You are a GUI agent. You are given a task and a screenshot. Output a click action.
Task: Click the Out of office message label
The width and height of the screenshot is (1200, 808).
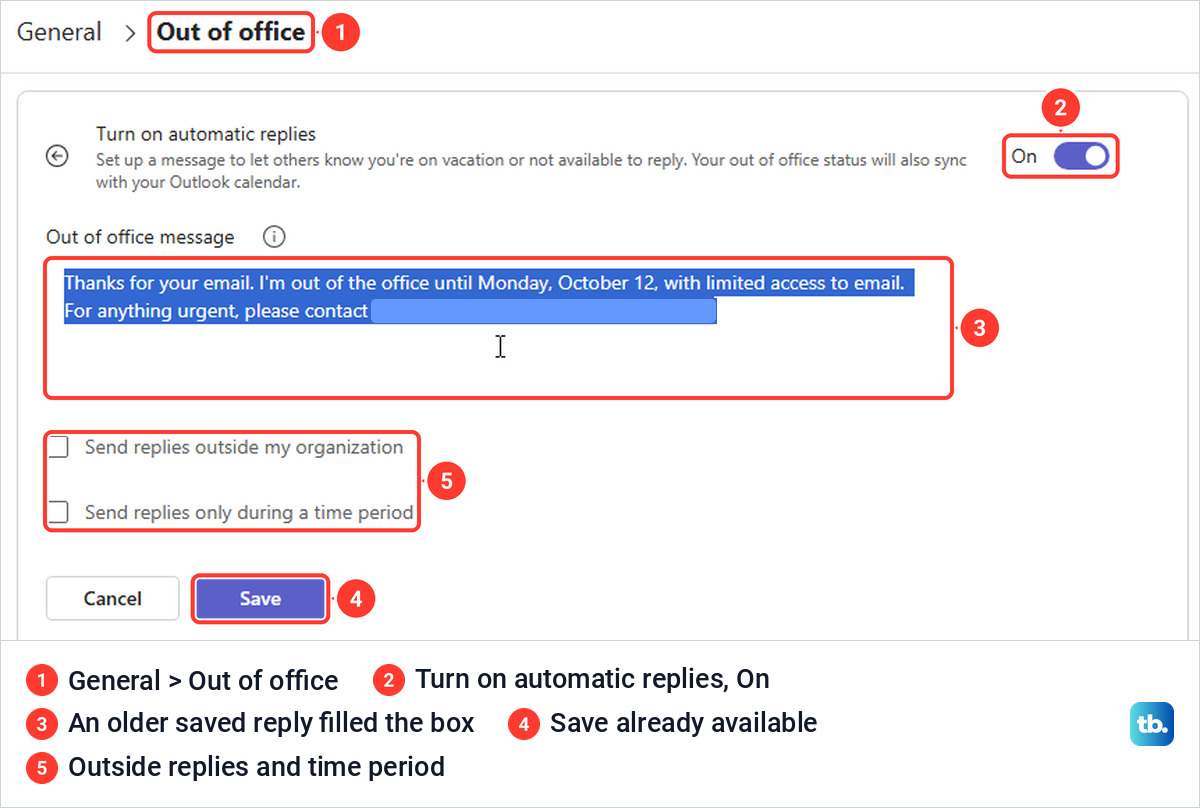coord(140,237)
